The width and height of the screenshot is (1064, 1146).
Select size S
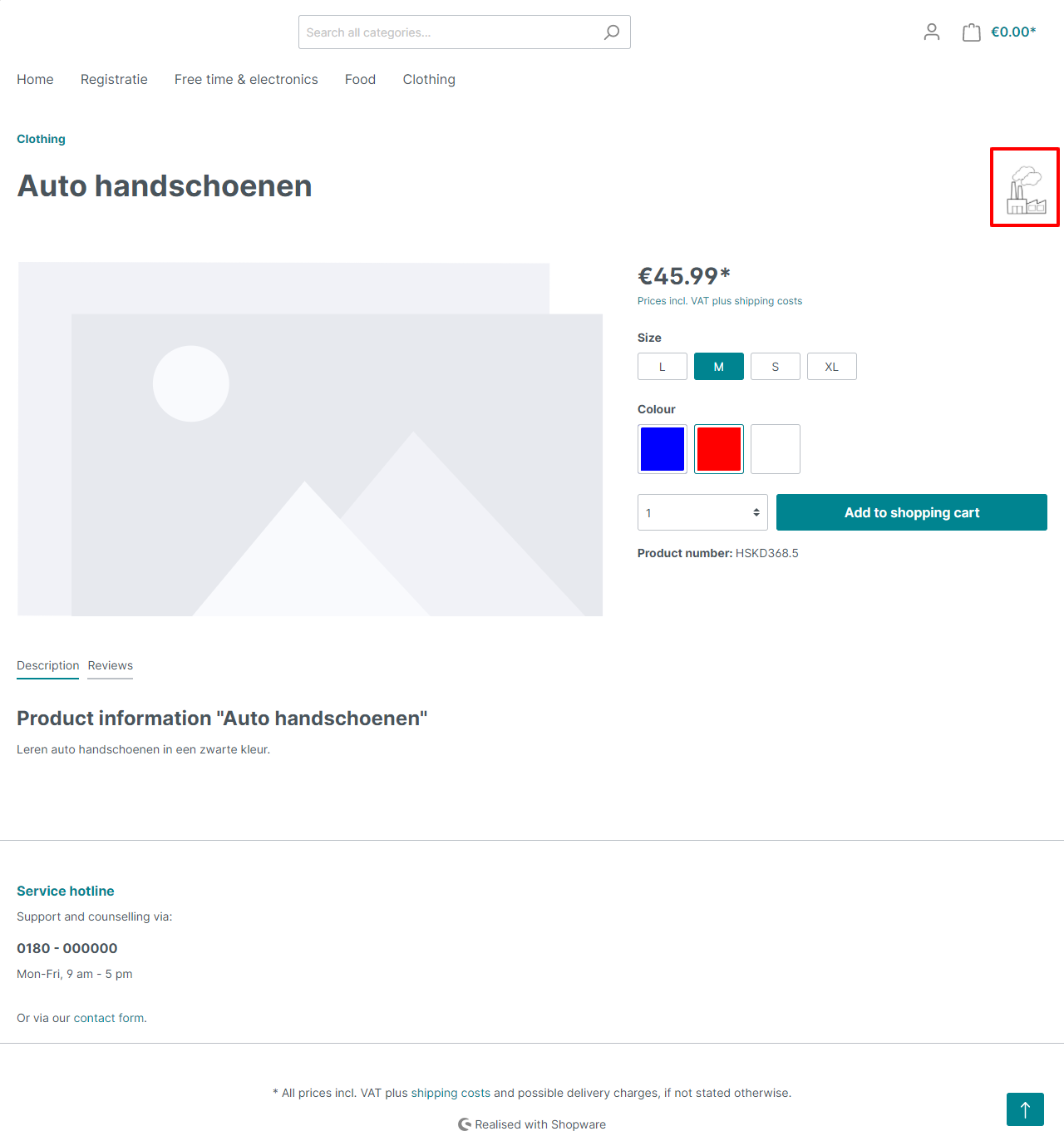click(x=775, y=366)
